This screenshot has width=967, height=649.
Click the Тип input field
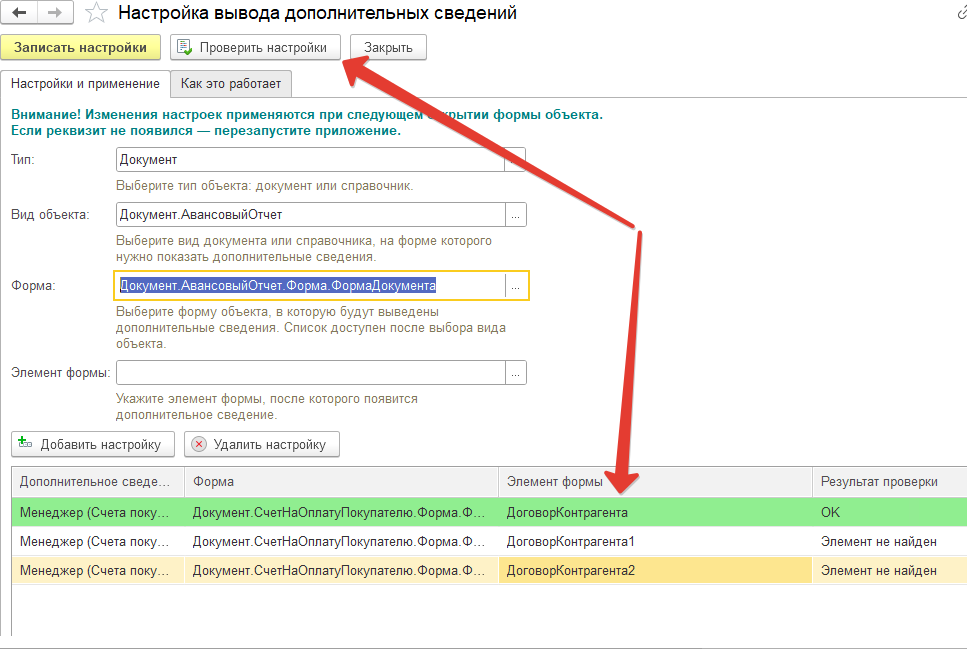tap(310, 160)
